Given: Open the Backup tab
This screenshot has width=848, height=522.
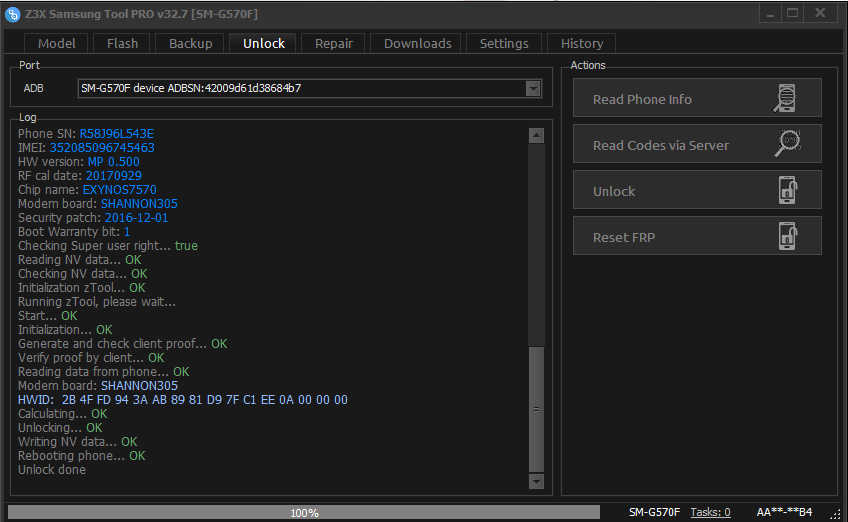Looking at the screenshot, I should click(190, 43).
